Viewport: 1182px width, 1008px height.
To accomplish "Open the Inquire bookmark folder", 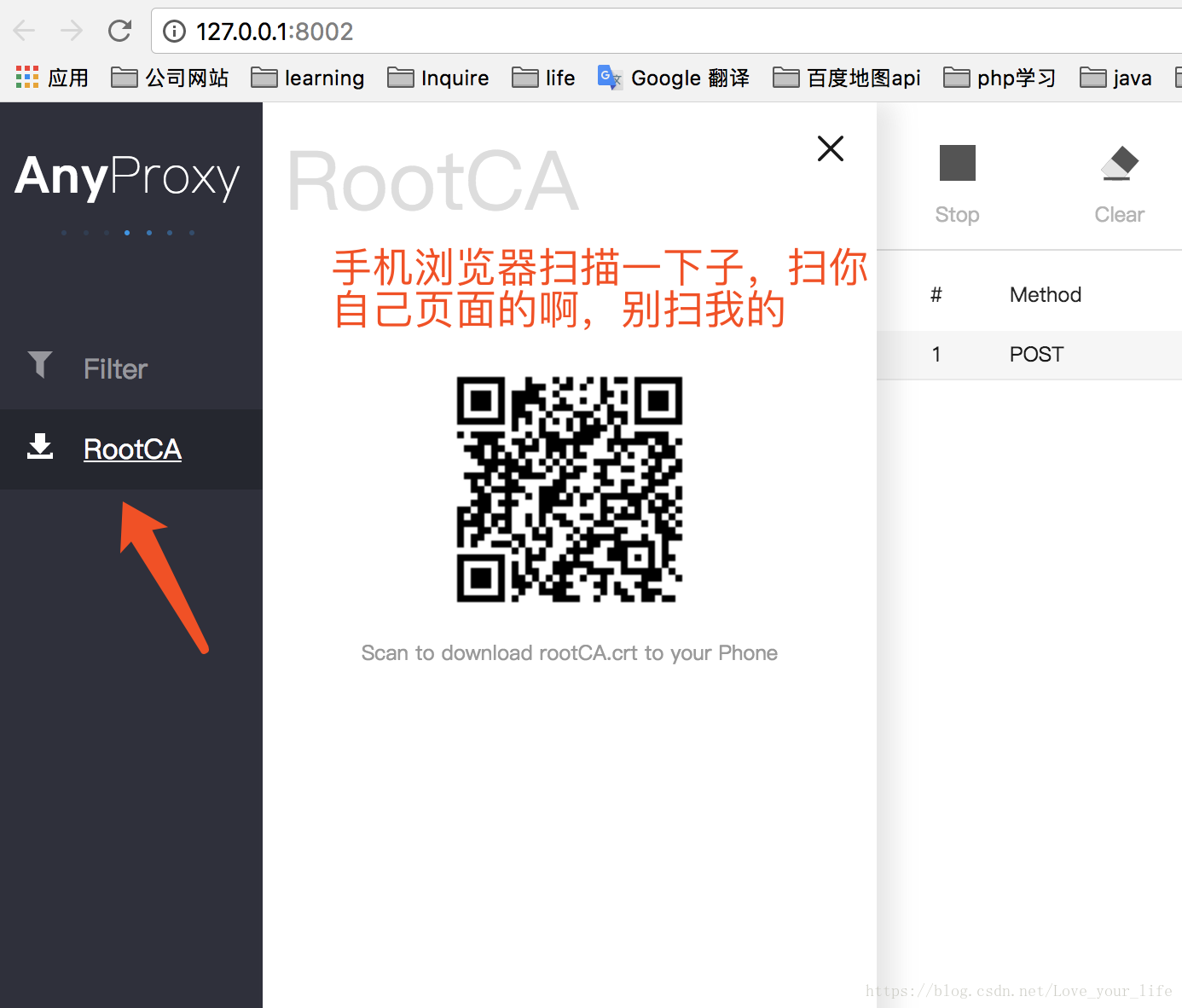I will 438,78.
